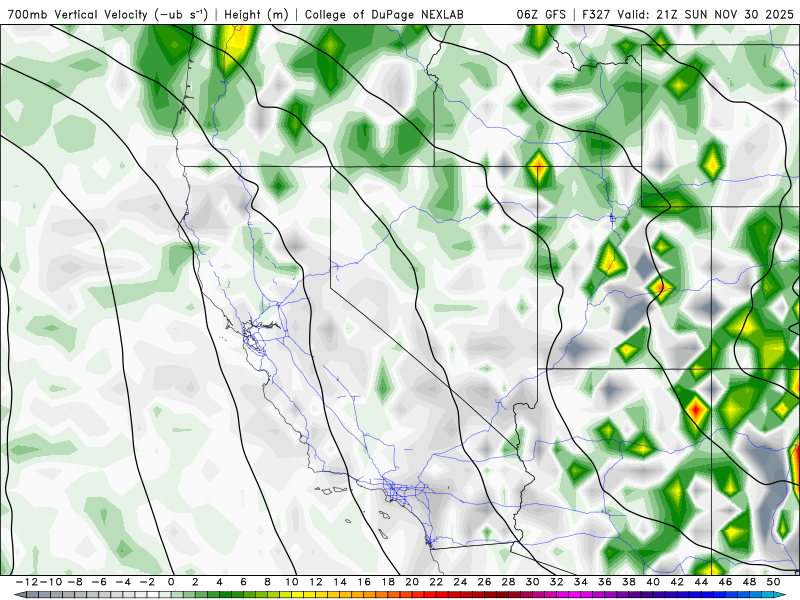Click the "36" color scale label
Screen dimensions: 800x600
coord(605,582)
